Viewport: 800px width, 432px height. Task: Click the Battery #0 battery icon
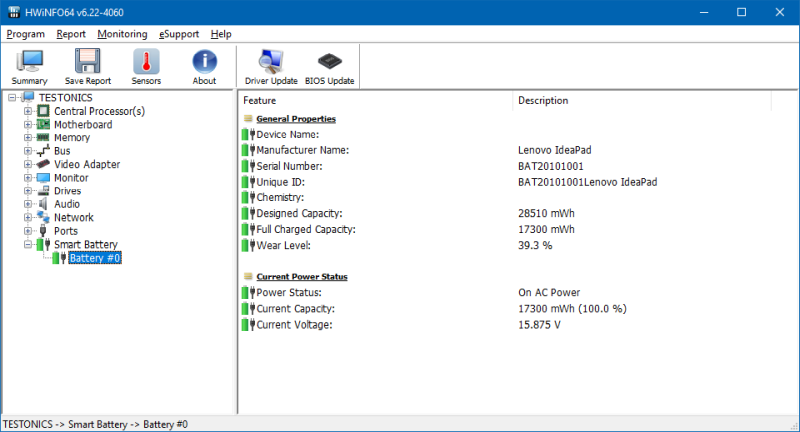pyautogui.click(x=59, y=258)
